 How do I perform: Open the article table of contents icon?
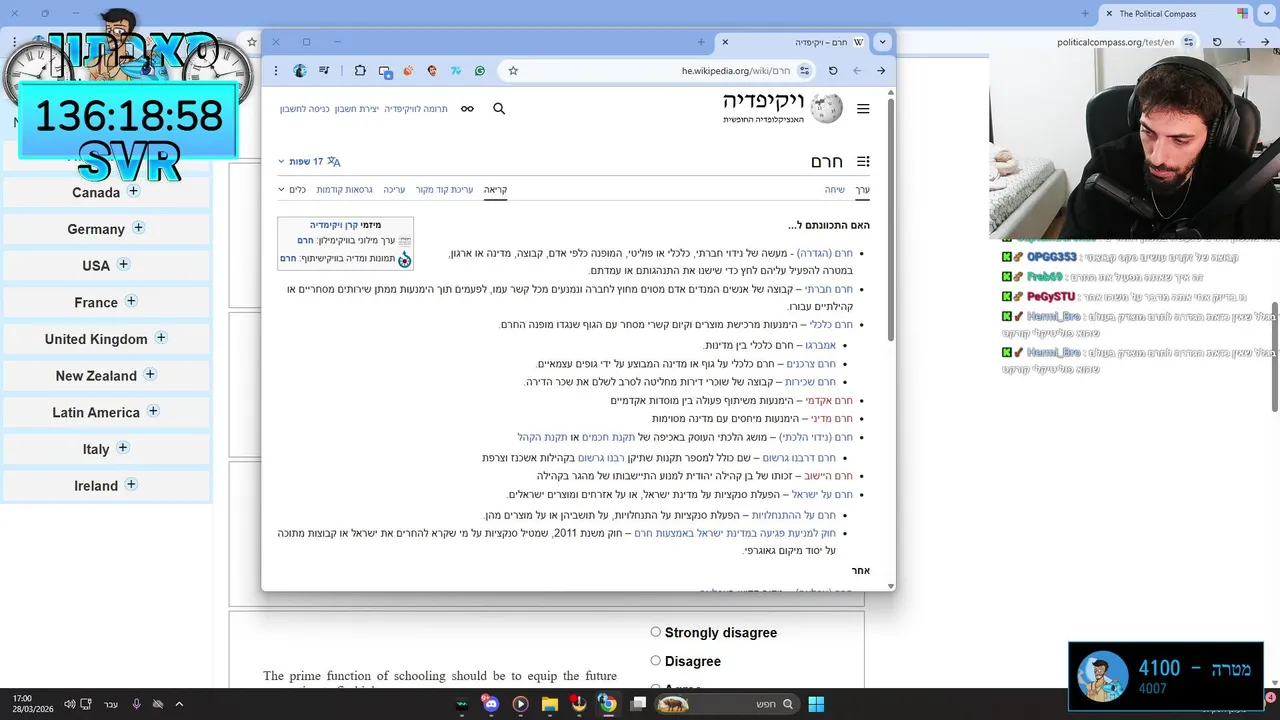coord(863,161)
